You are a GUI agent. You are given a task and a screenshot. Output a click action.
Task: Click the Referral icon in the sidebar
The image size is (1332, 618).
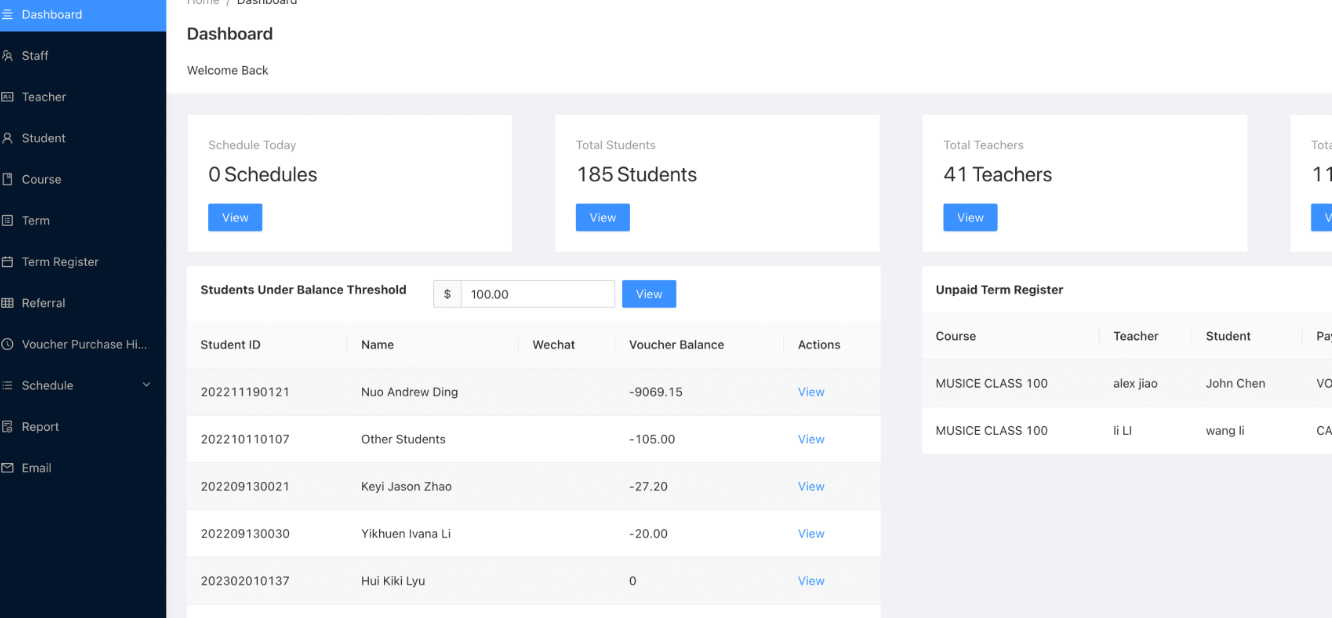coord(8,302)
